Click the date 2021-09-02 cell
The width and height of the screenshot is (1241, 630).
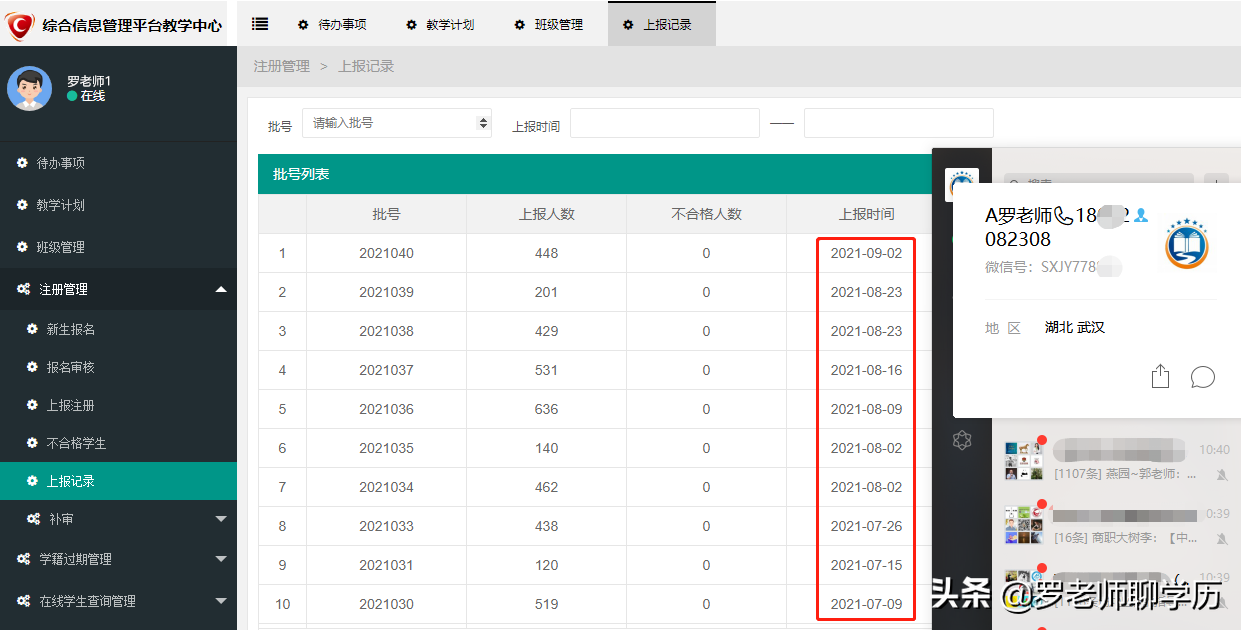pos(866,253)
